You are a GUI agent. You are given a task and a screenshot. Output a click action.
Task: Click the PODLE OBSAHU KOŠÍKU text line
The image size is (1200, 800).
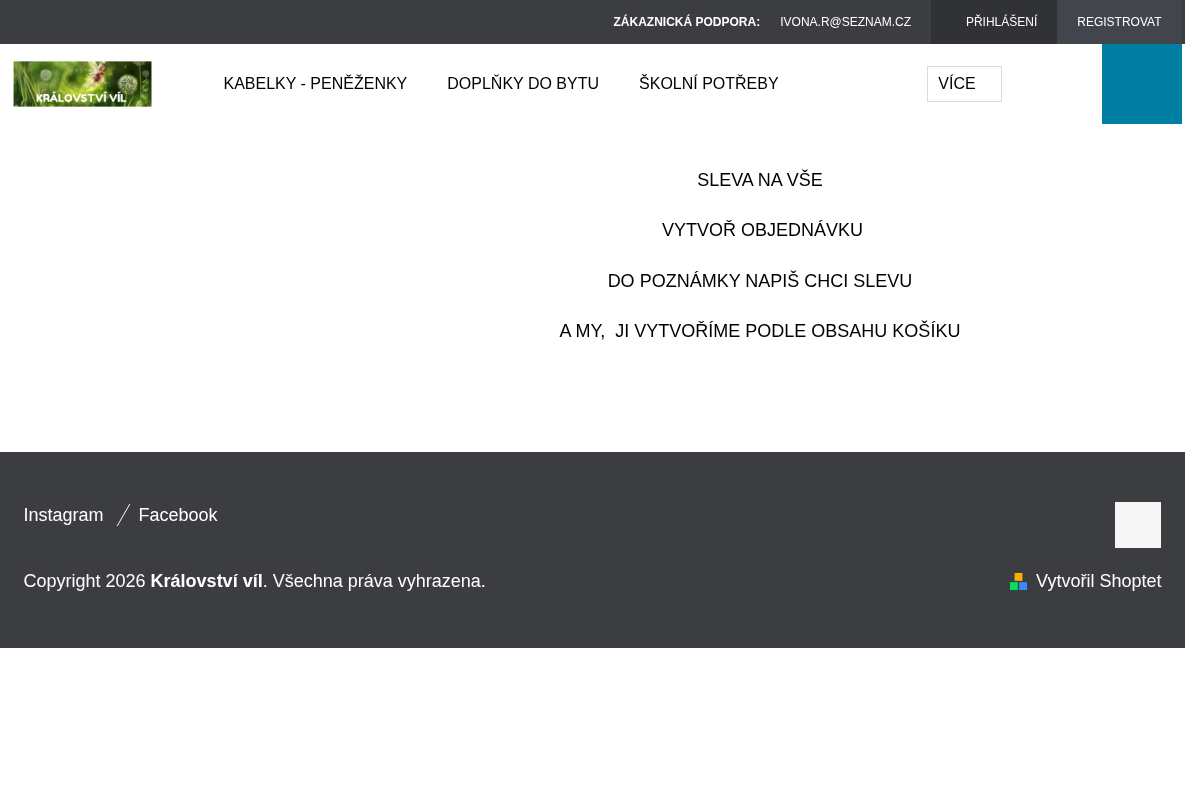click(x=852, y=331)
